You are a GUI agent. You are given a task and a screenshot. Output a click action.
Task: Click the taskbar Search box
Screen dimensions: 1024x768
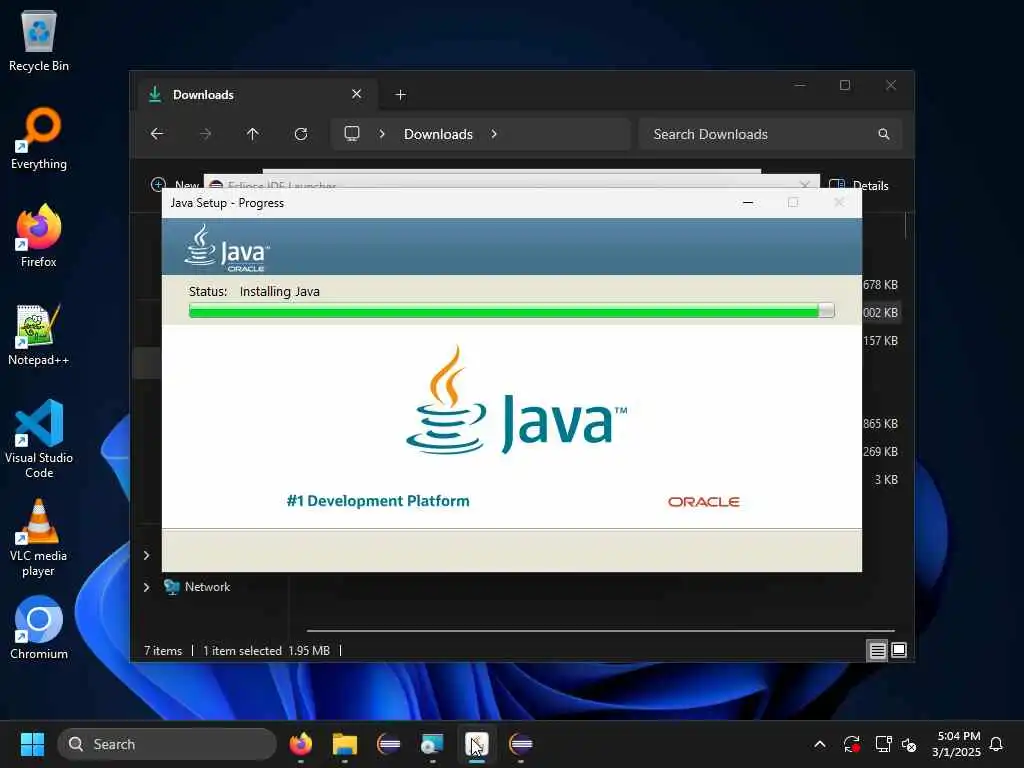coord(167,744)
